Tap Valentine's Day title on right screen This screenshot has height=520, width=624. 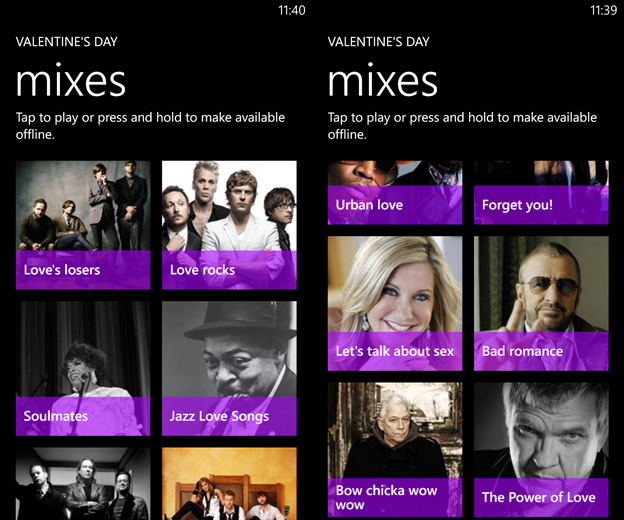[x=379, y=42]
